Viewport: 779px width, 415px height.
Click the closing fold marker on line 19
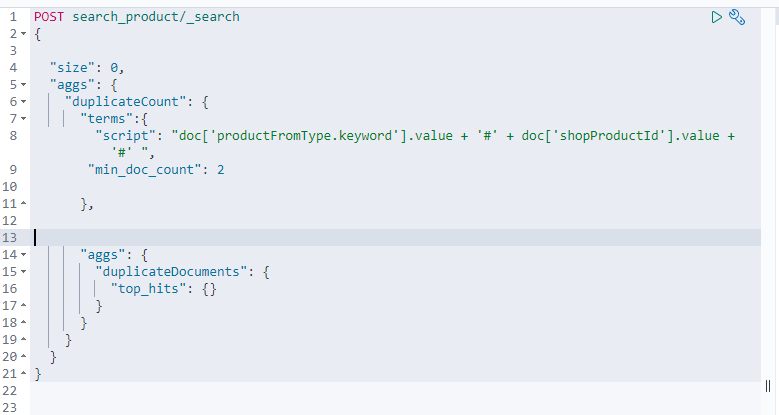(23, 339)
